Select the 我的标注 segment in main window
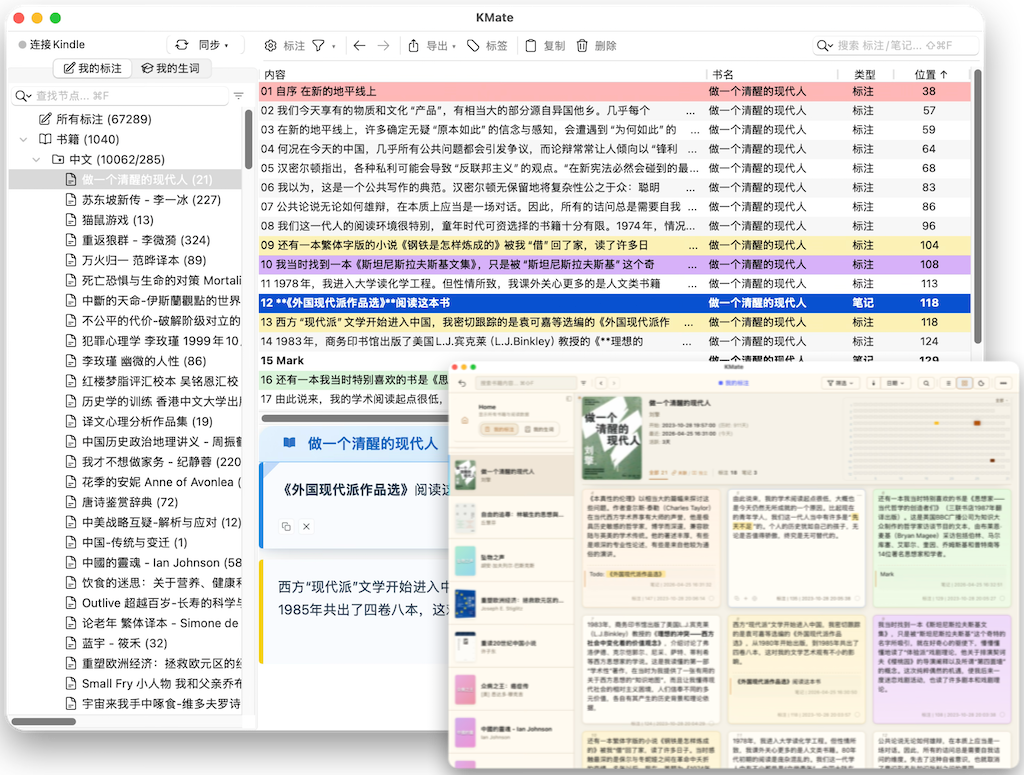Image resolution: width=1024 pixels, height=775 pixels. point(93,68)
